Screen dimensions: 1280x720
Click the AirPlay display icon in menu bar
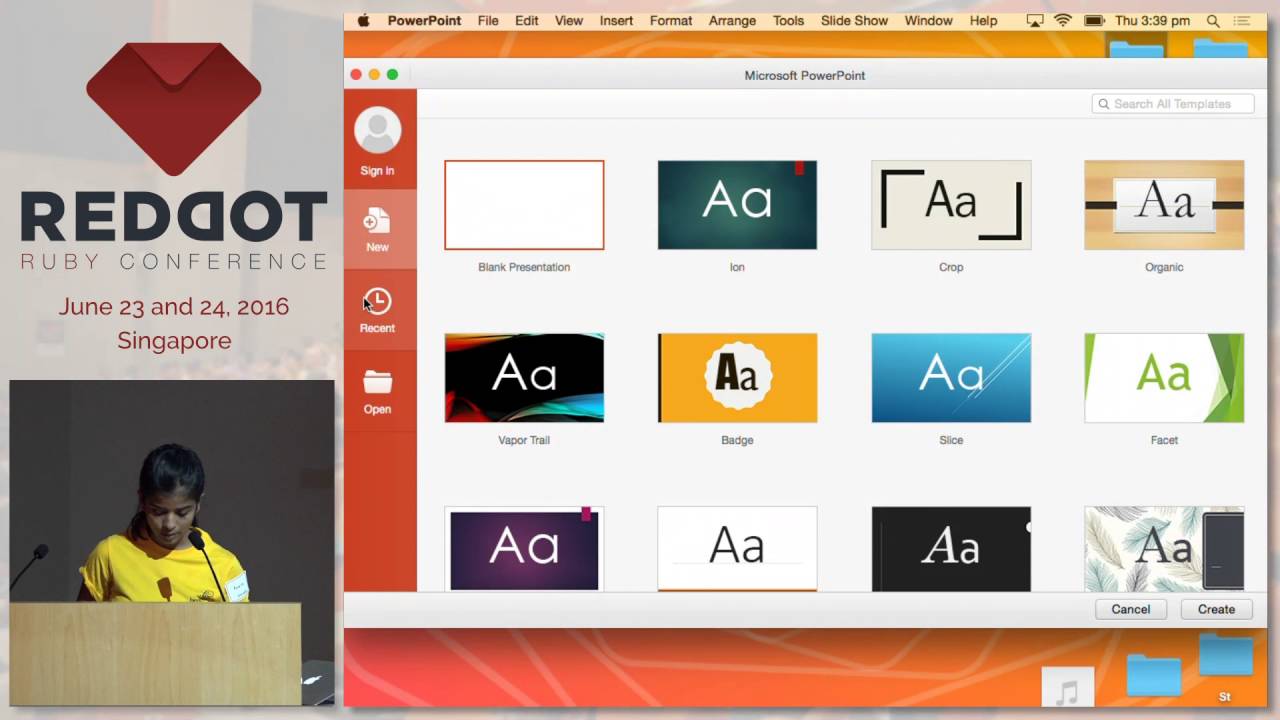pos(1035,20)
